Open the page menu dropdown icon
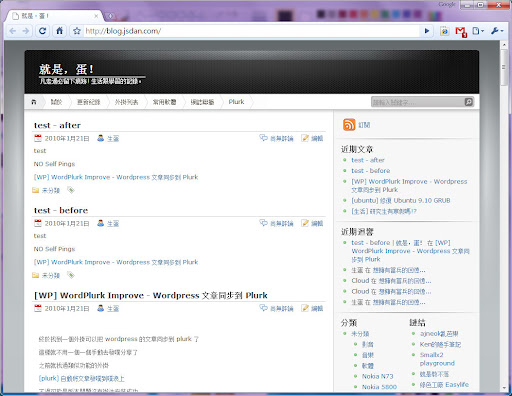This screenshot has height=396, width=512. pyautogui.click(x=478, y=31)
